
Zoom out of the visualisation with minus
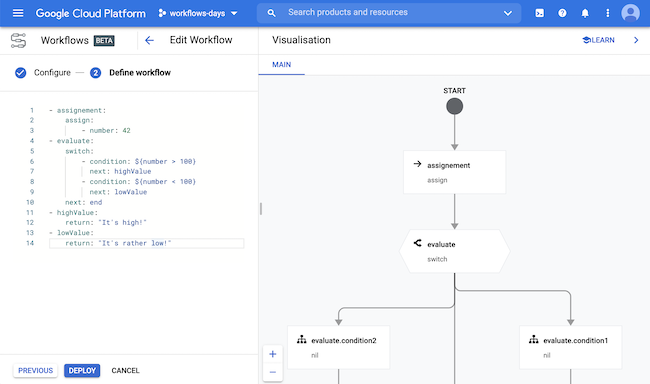[273, 372]
